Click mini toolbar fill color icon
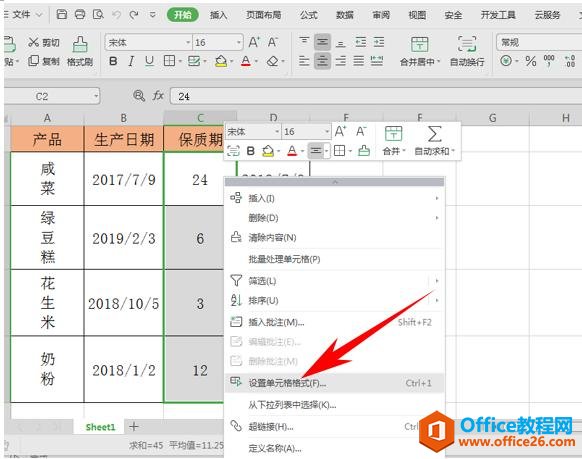The image size is (582, 459). coord(268,151)
